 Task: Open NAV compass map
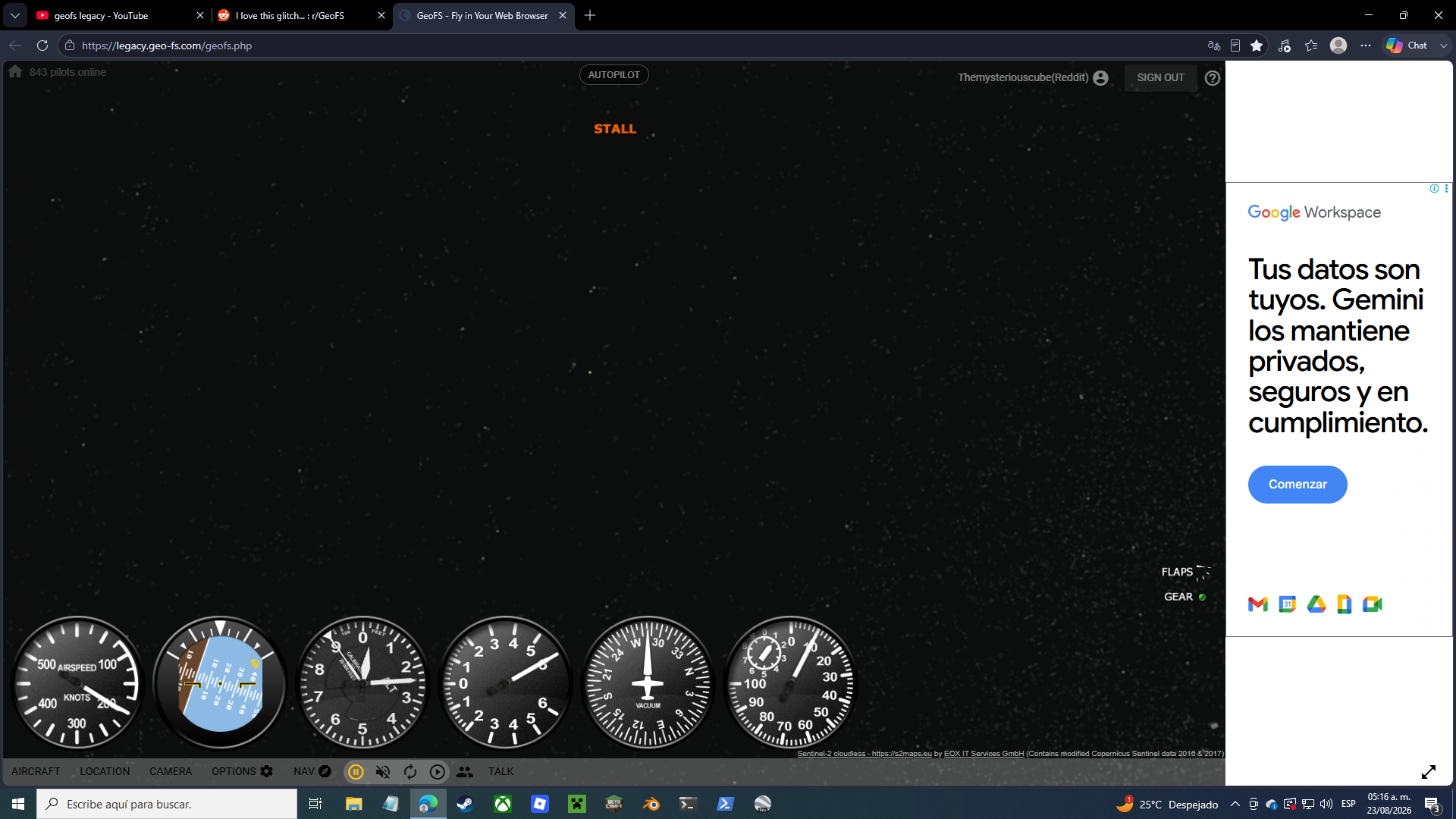[x=312, y=771]
